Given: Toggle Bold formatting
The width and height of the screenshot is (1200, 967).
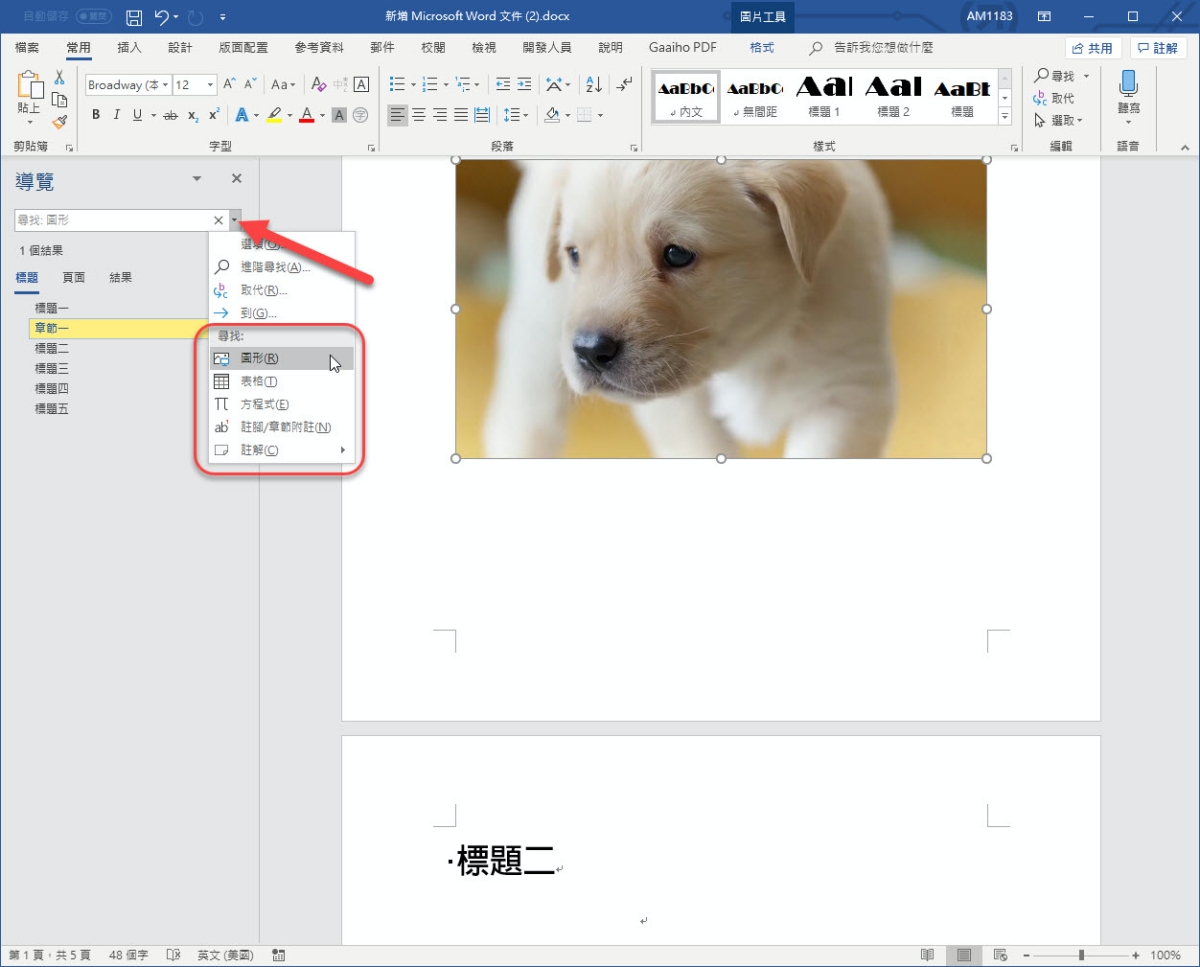Looking at the screenshot, I should (96, 115).
